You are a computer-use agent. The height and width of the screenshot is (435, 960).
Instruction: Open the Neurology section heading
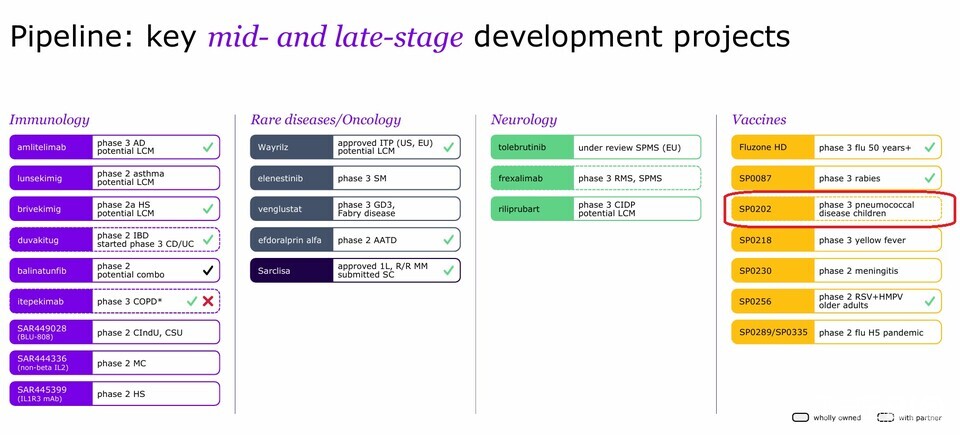coord(524,119)
